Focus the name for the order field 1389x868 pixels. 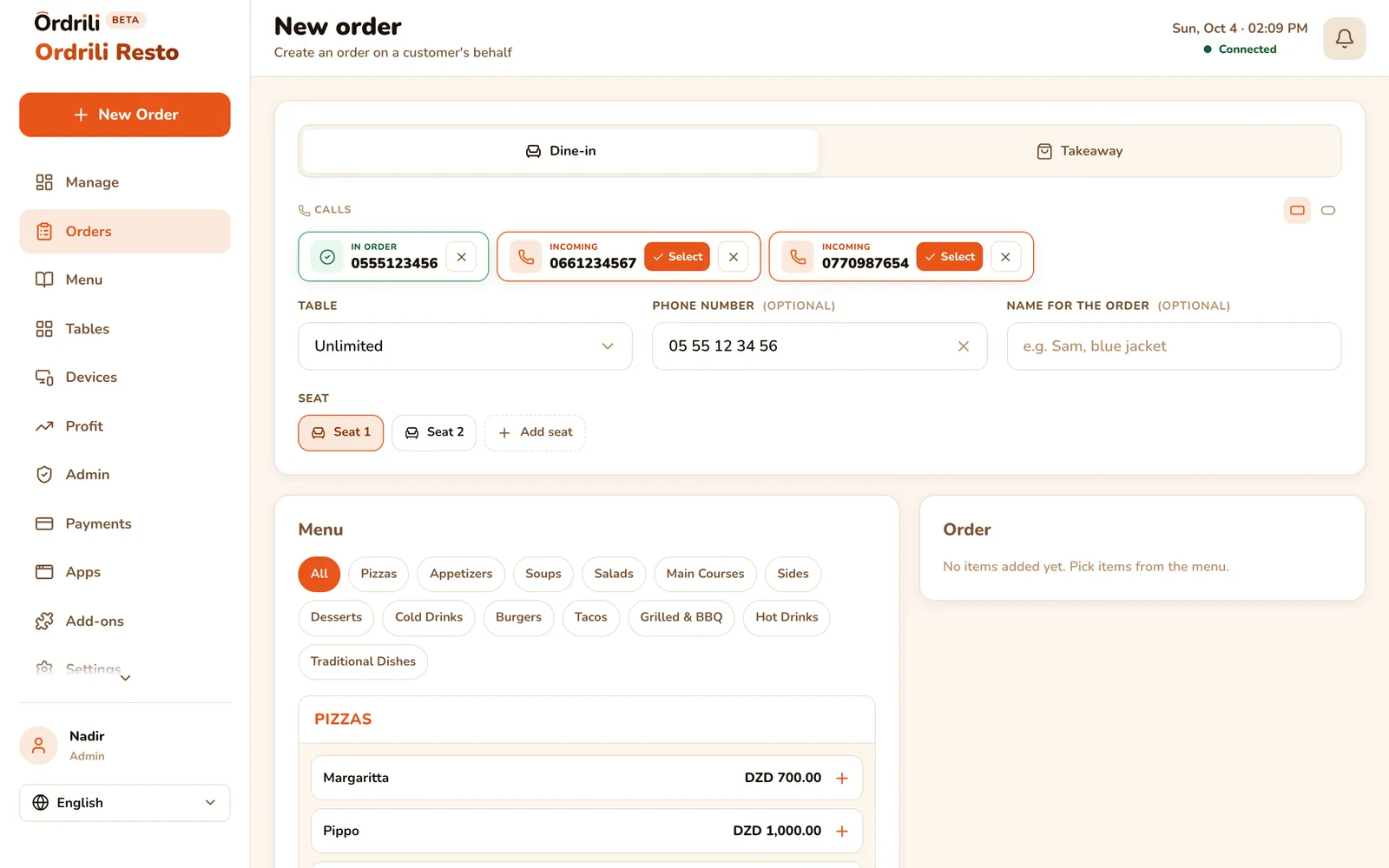point(1174,346)
